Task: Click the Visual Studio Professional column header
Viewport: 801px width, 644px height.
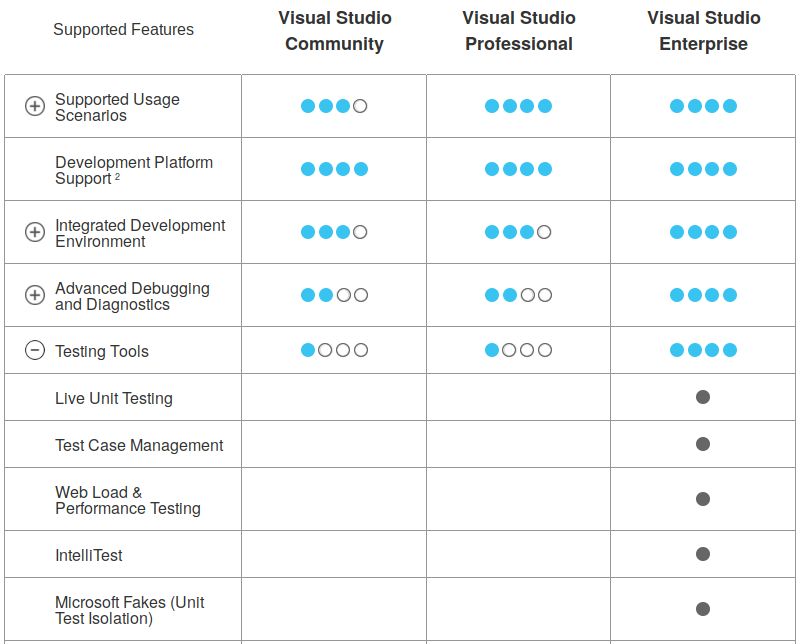Action: (519, 31)
